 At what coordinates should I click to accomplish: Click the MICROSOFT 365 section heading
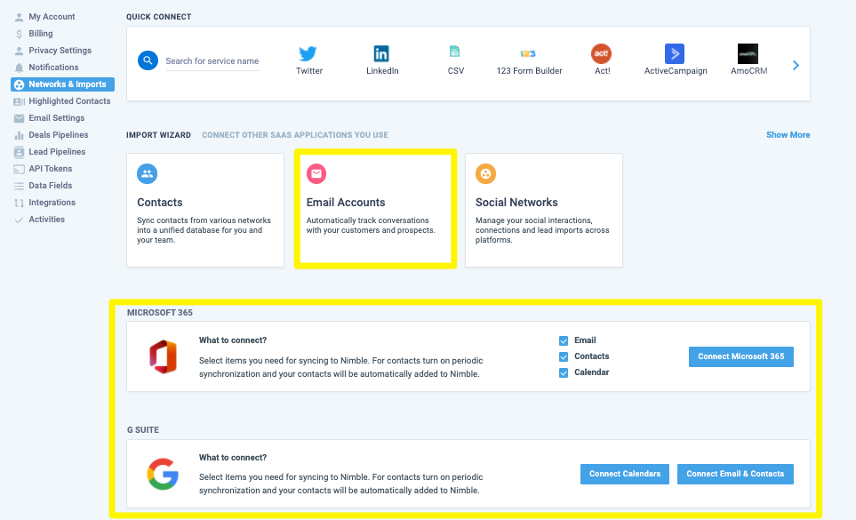coord(159,313)
